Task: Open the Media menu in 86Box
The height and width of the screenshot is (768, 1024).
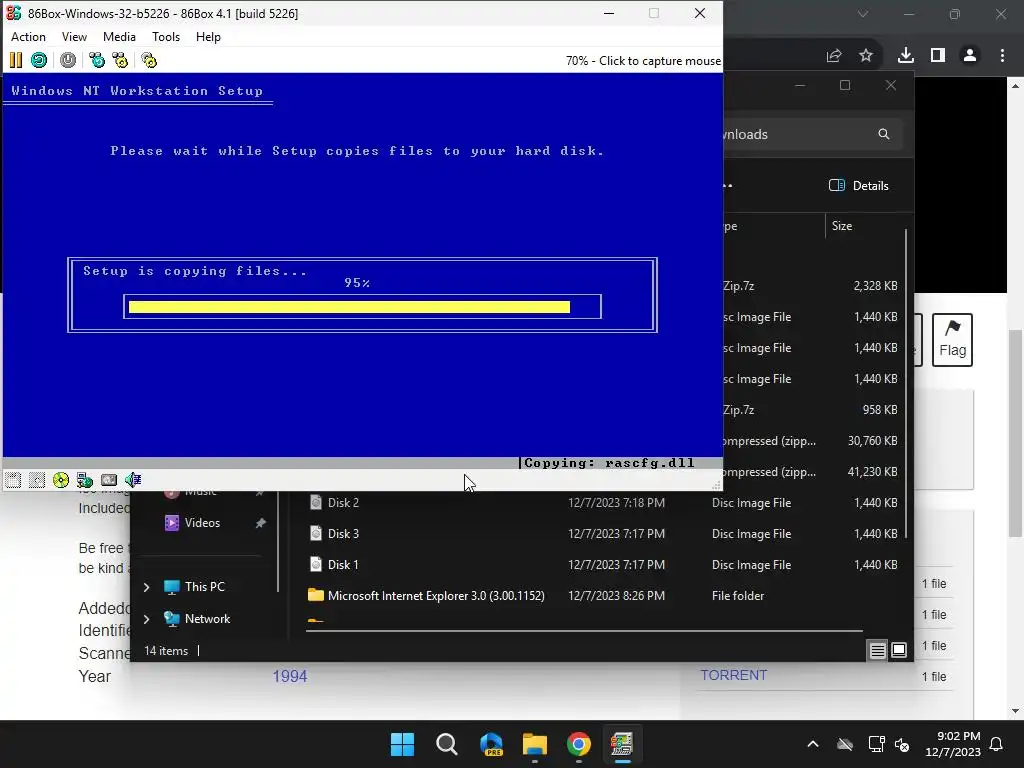Action: pyautogui.click(x=120, y=37)
